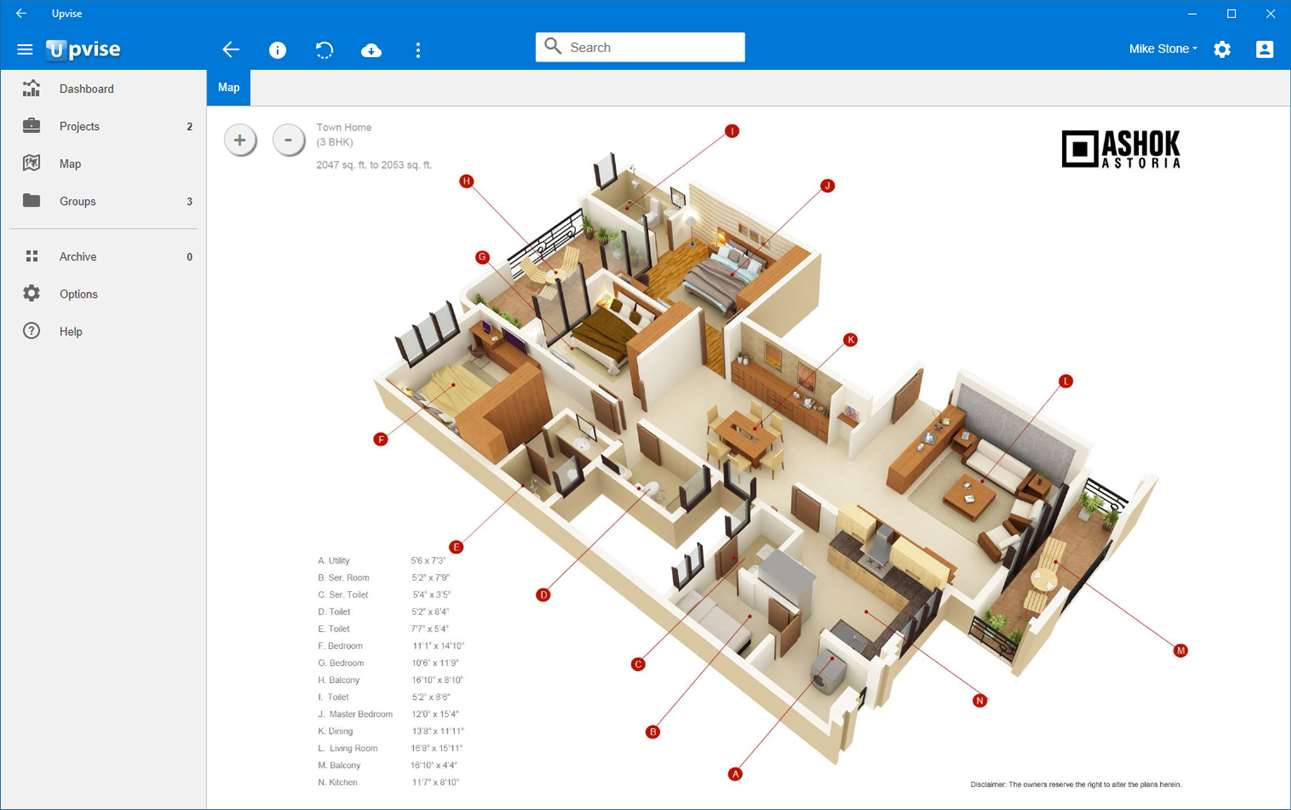This screenshot has height=810, width=1291.
Task: Open Projects in the sidebar
Action: click(x=104, y=126)
